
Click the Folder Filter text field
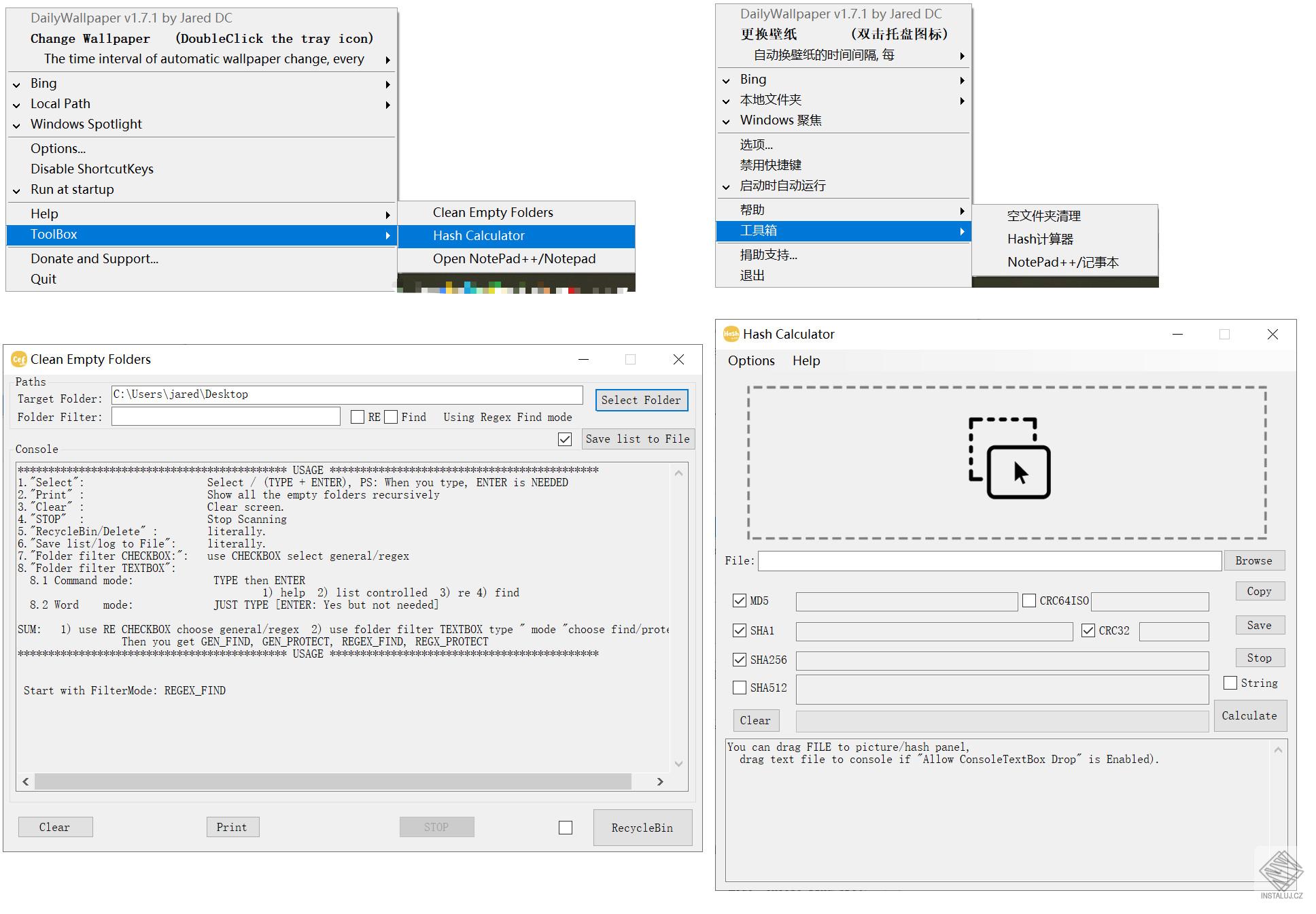[x=226, y=417]
